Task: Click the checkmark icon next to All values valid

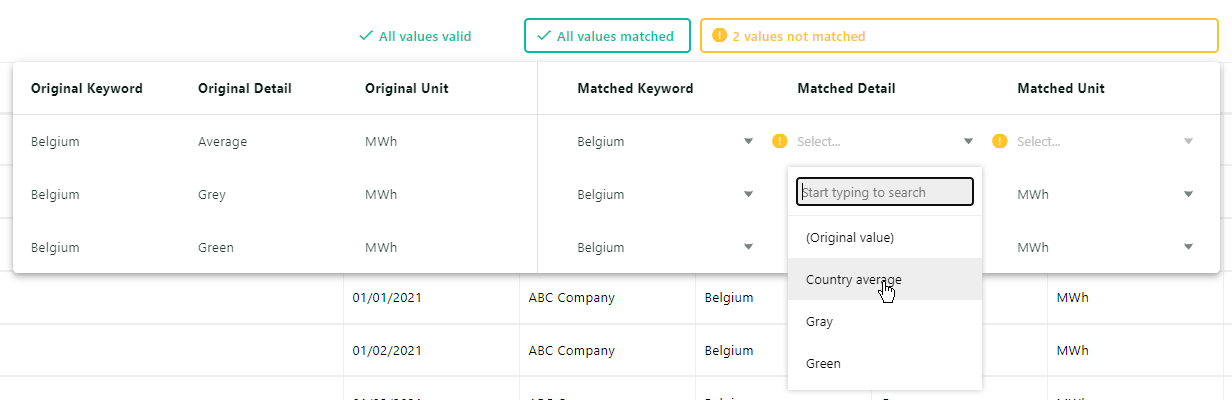Action: coord(366,36)
